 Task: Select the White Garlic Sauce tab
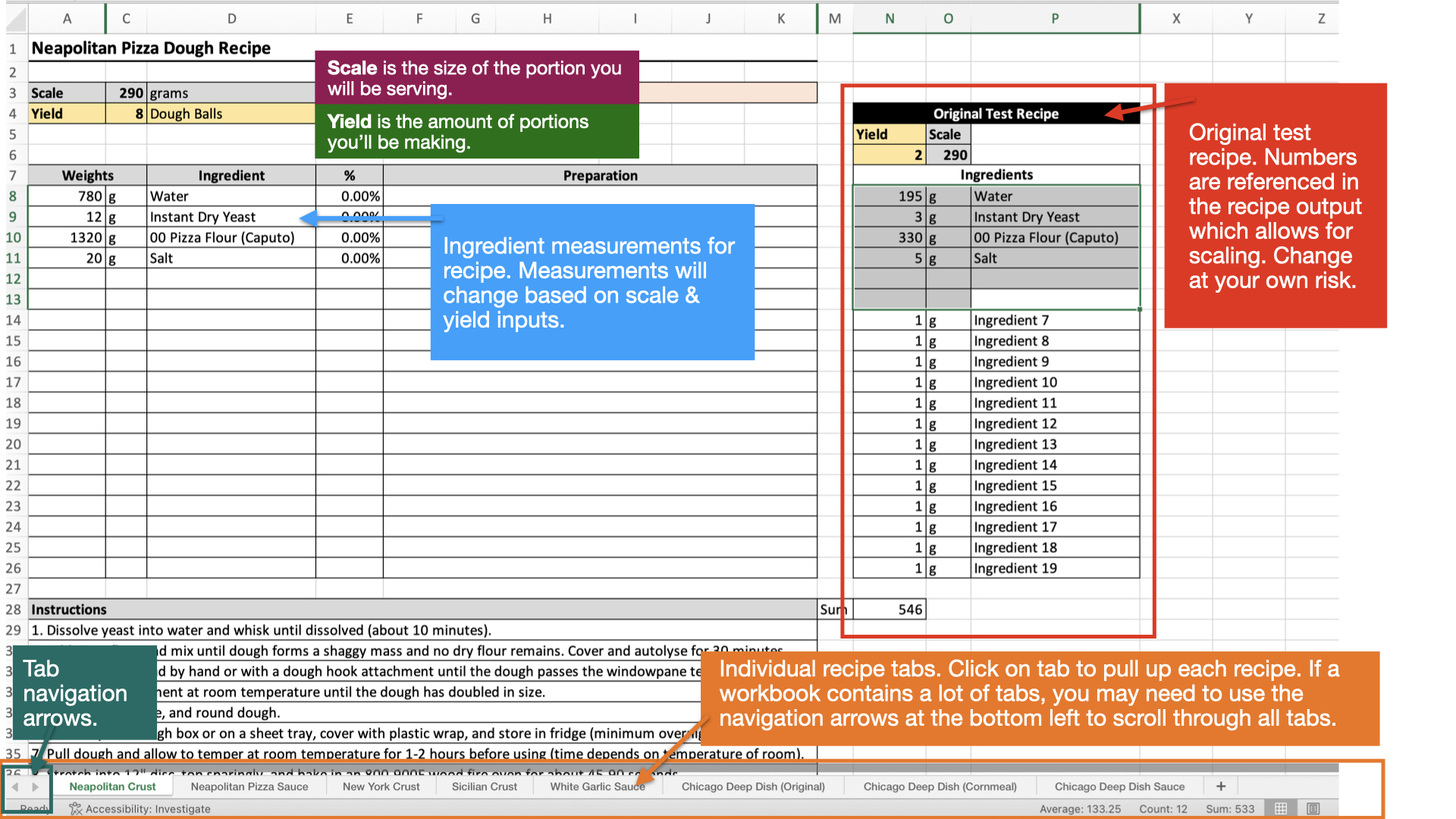click(598, 786)
